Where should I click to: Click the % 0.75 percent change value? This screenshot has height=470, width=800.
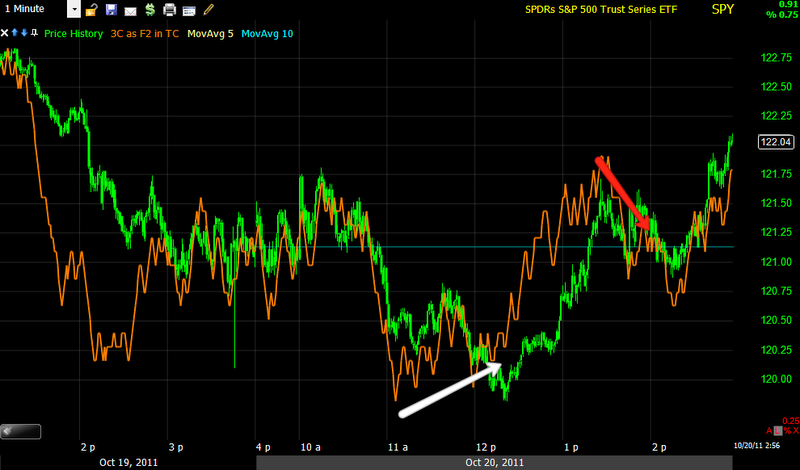coord(782,14)
